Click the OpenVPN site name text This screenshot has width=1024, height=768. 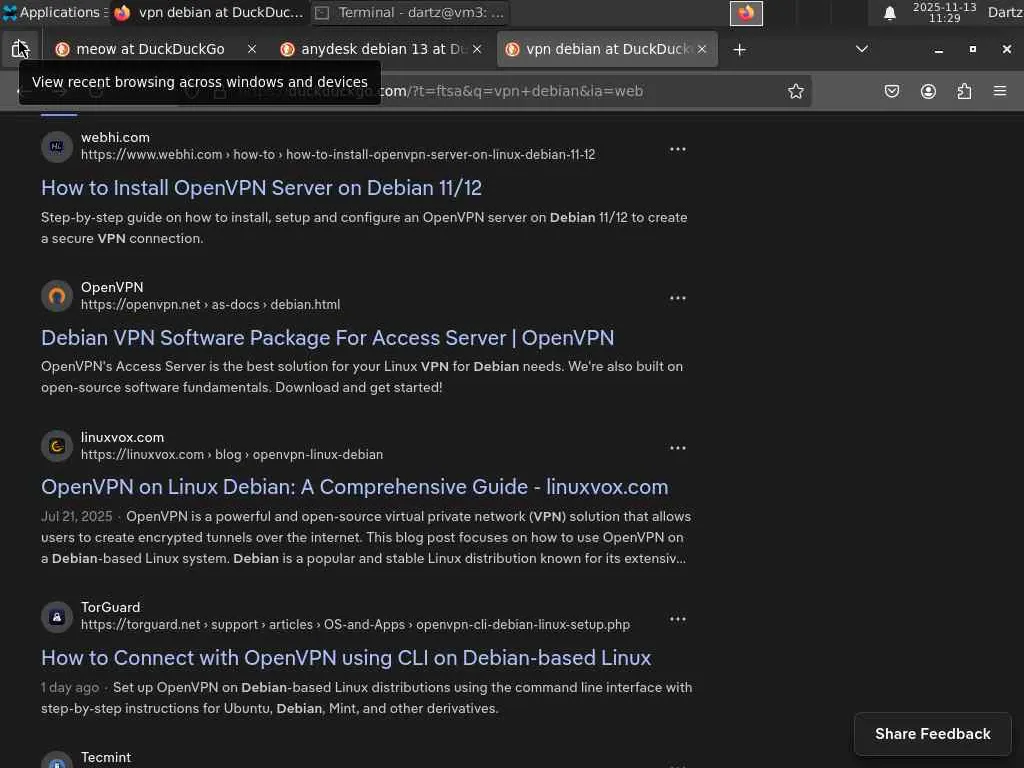[x=112, y=287]
